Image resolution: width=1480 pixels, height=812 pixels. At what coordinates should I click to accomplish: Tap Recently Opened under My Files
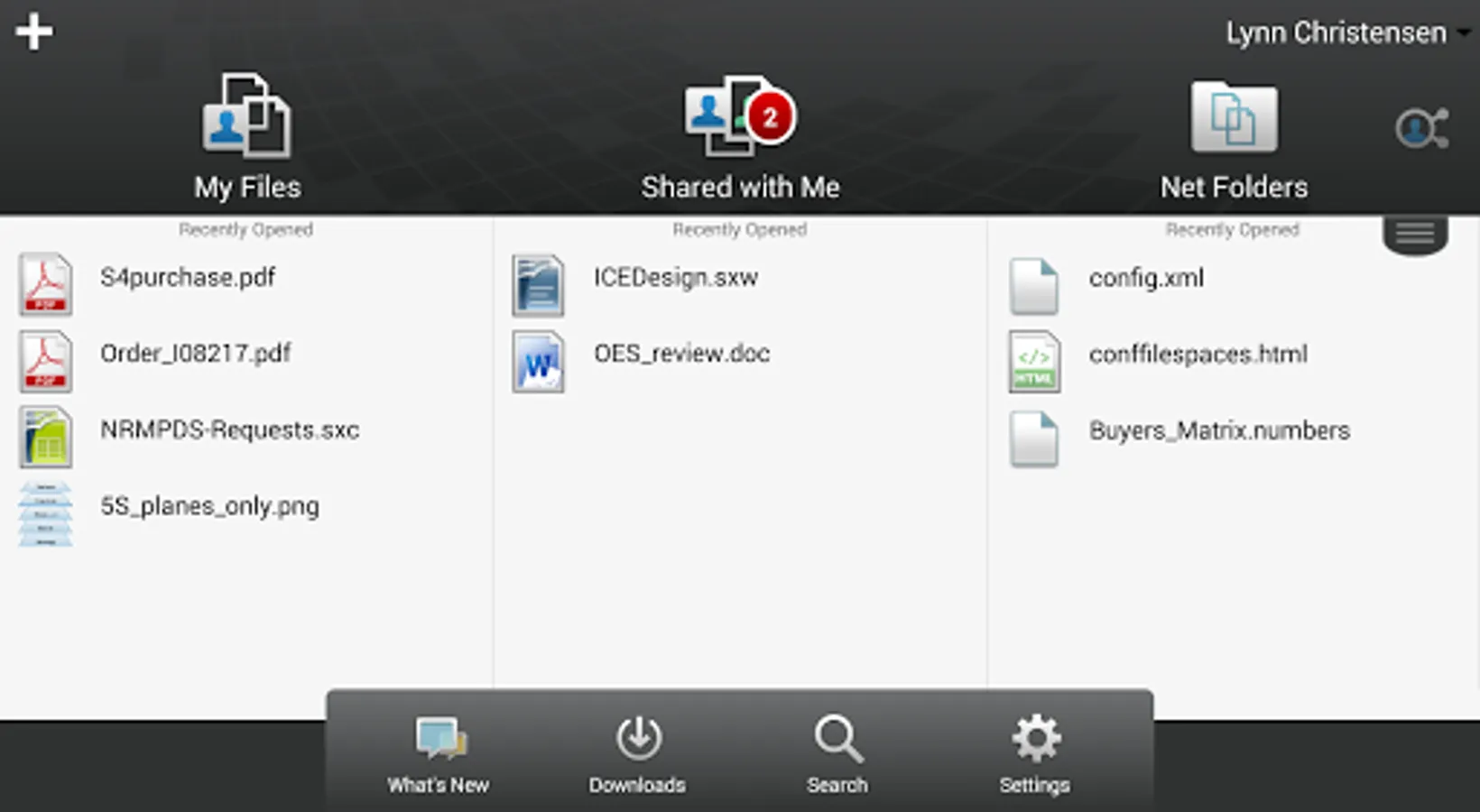245,230
